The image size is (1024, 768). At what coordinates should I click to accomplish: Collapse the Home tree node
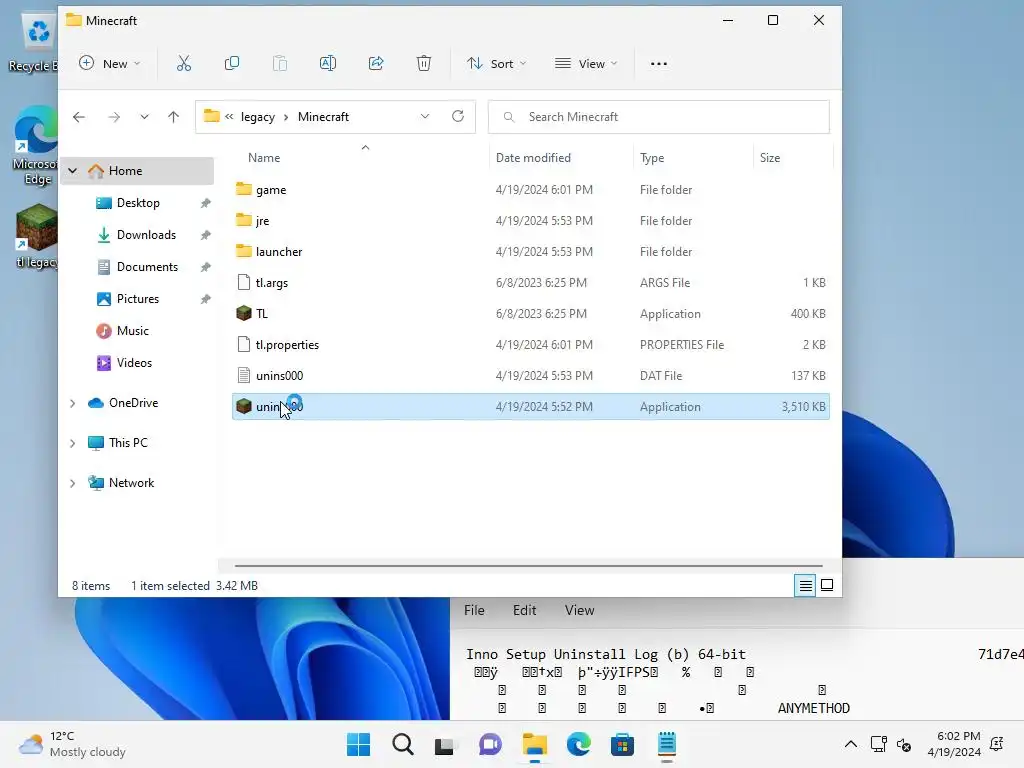72,170
